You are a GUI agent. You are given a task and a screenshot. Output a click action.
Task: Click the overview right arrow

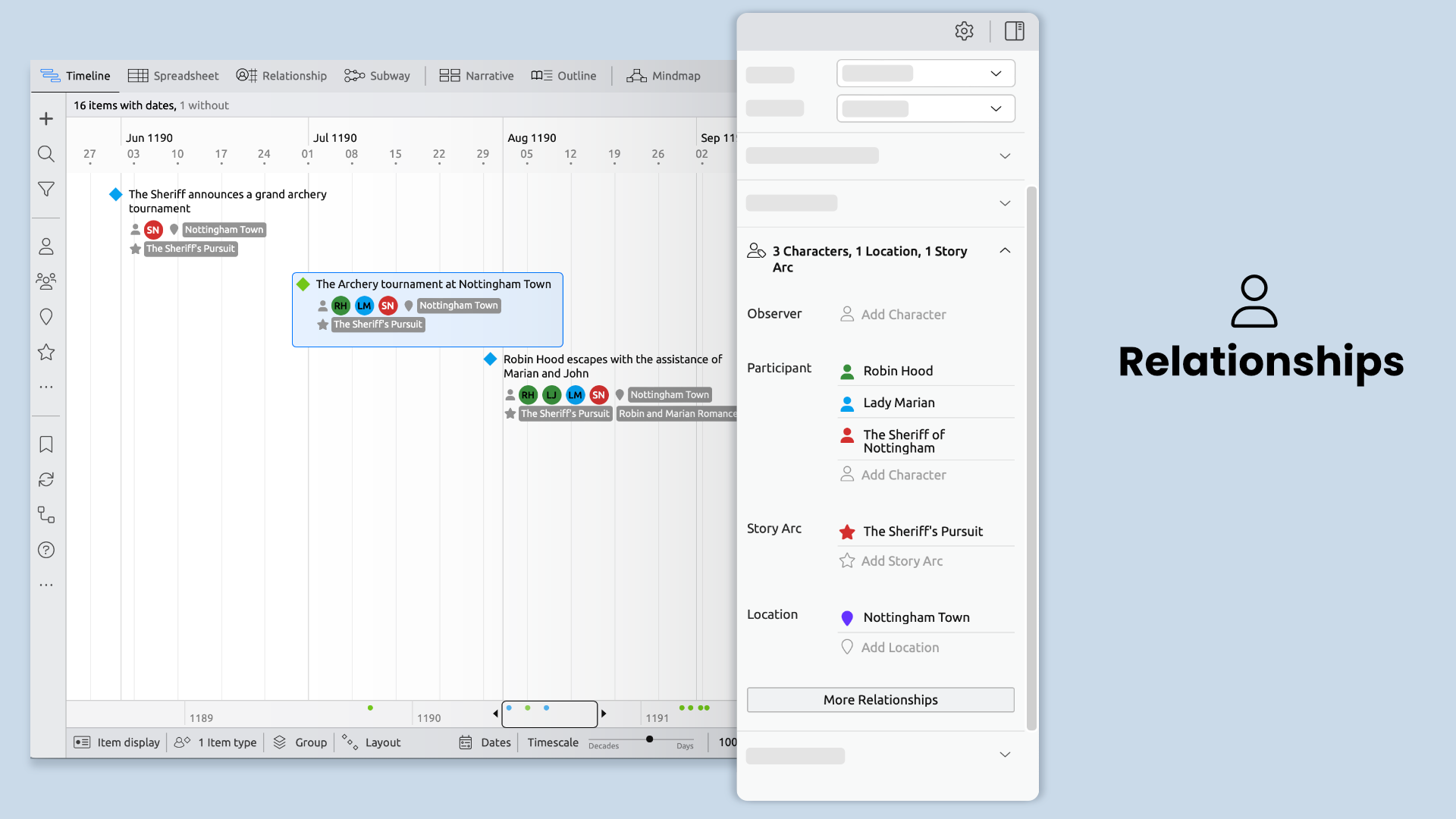pyautogui.click(x=604, y=714)
